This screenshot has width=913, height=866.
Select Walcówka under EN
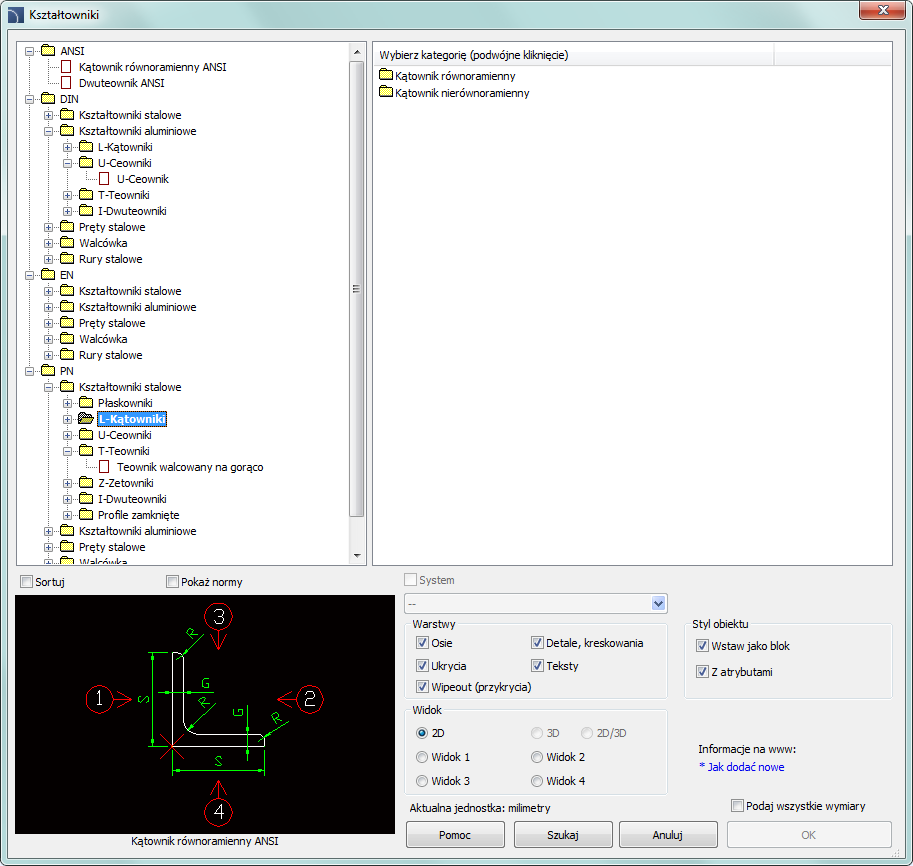click(103, 339)
